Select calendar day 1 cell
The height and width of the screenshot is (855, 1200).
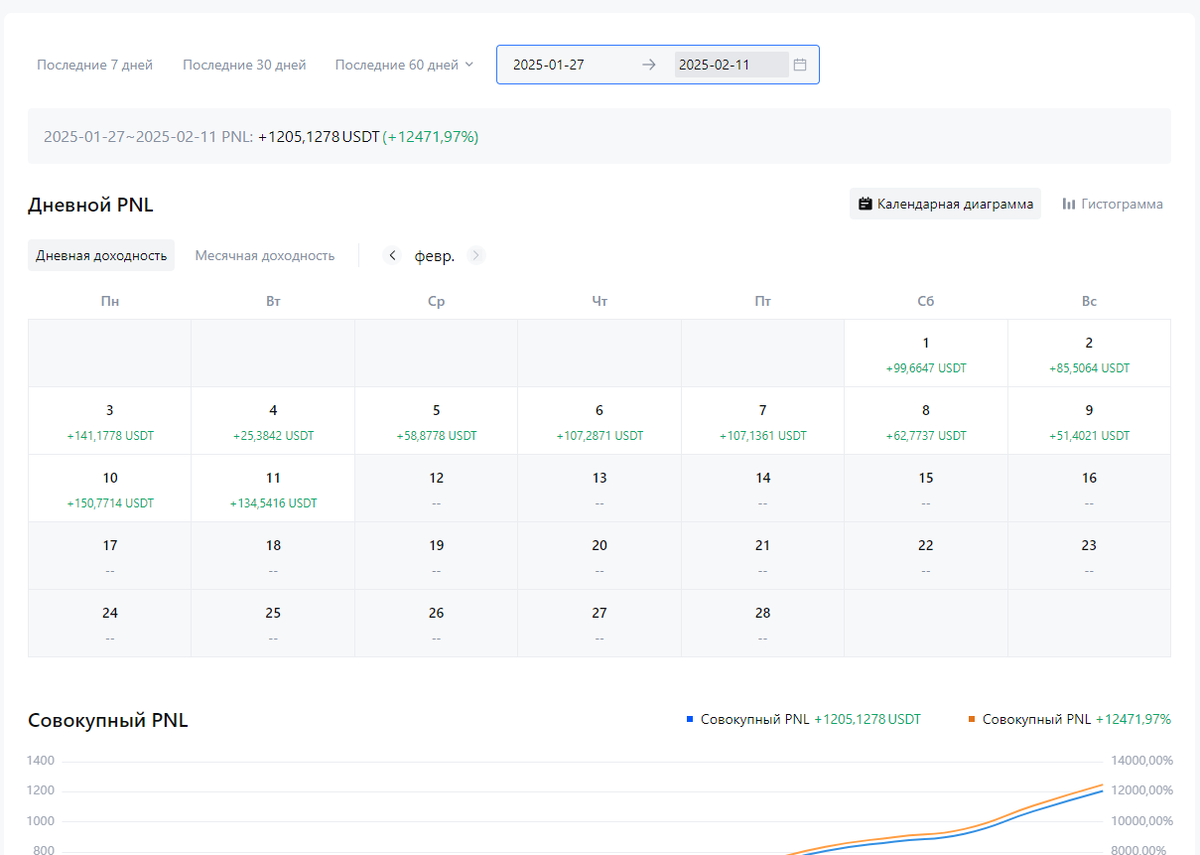(926, 353)
